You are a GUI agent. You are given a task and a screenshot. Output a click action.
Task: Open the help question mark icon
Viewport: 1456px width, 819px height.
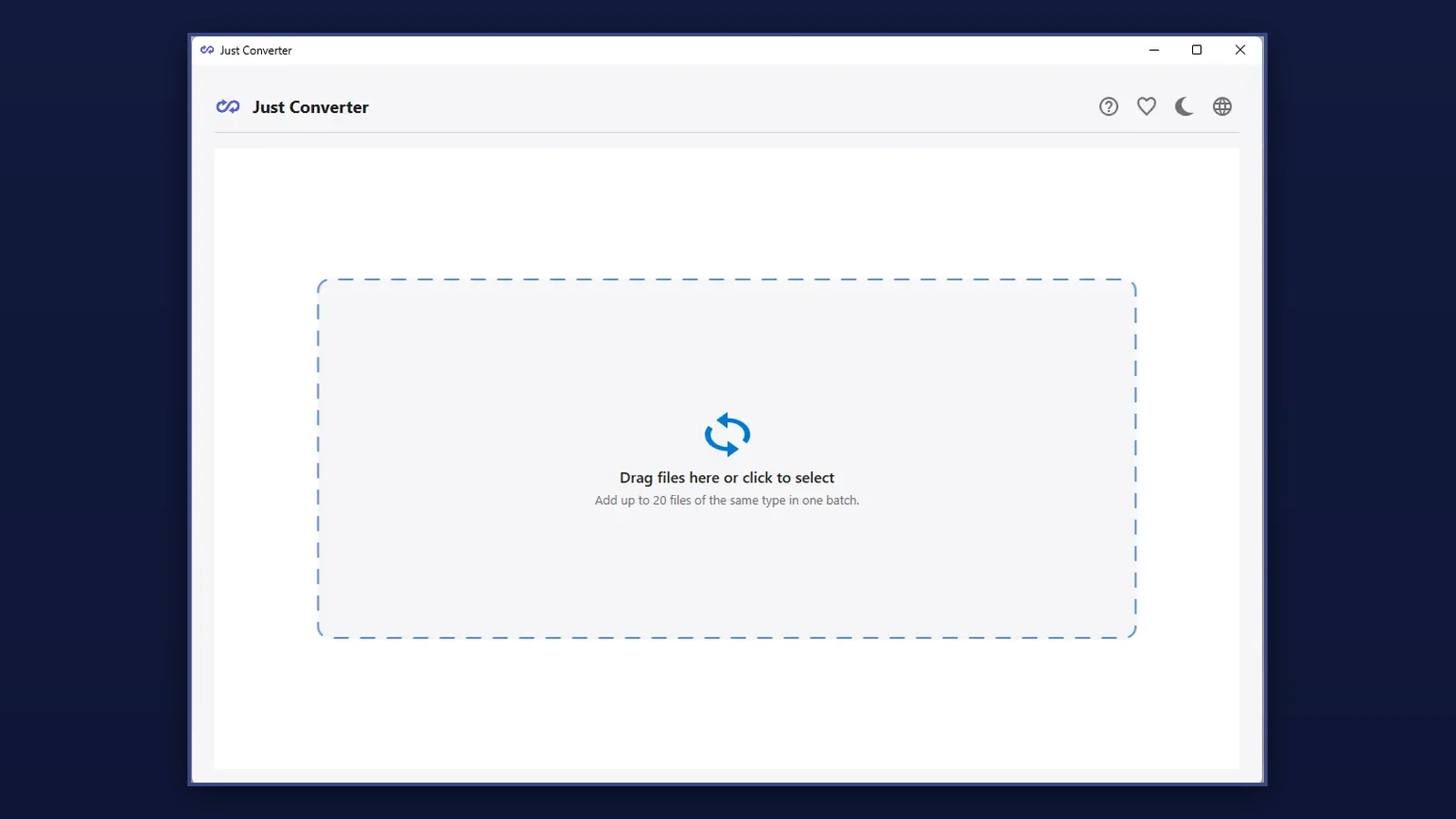pyautogui.click(x=1107, y=106)
